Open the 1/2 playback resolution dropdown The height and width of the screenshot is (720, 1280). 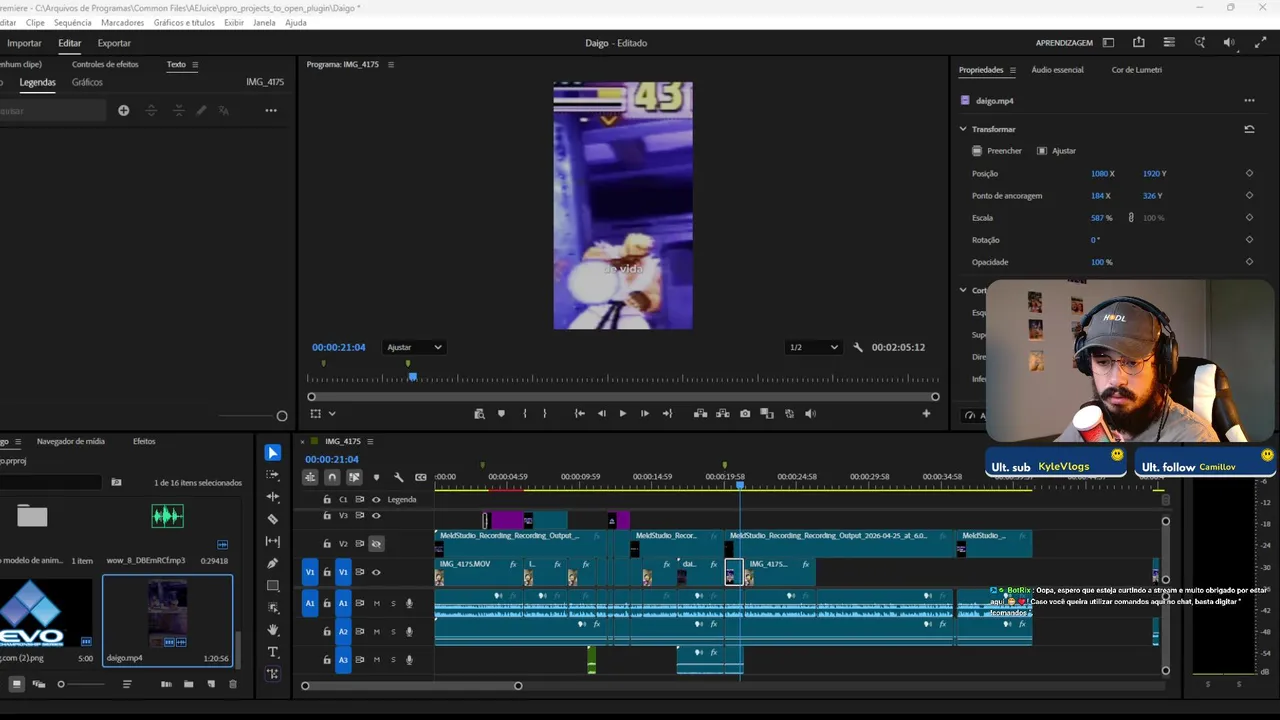pyautogui.click(x=813, y=347)
